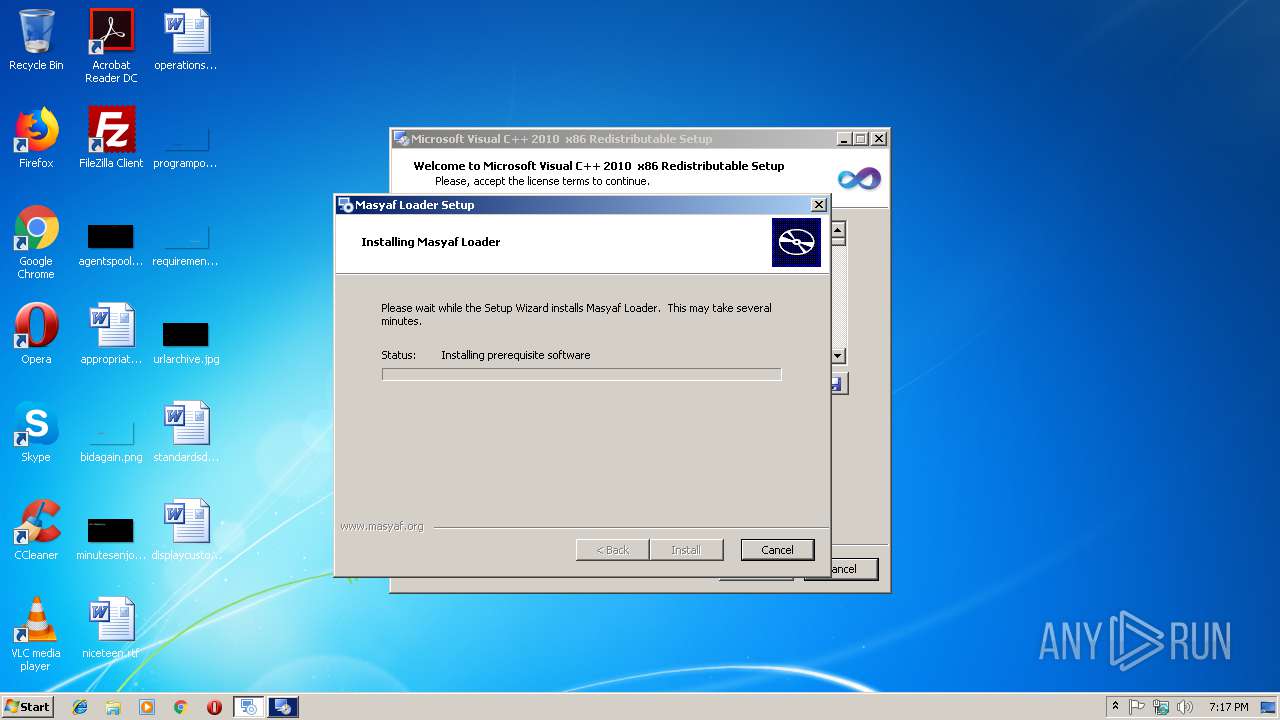Open media player taskbar icon
This screenshot has height=720, width=1280.
[147, 707]
